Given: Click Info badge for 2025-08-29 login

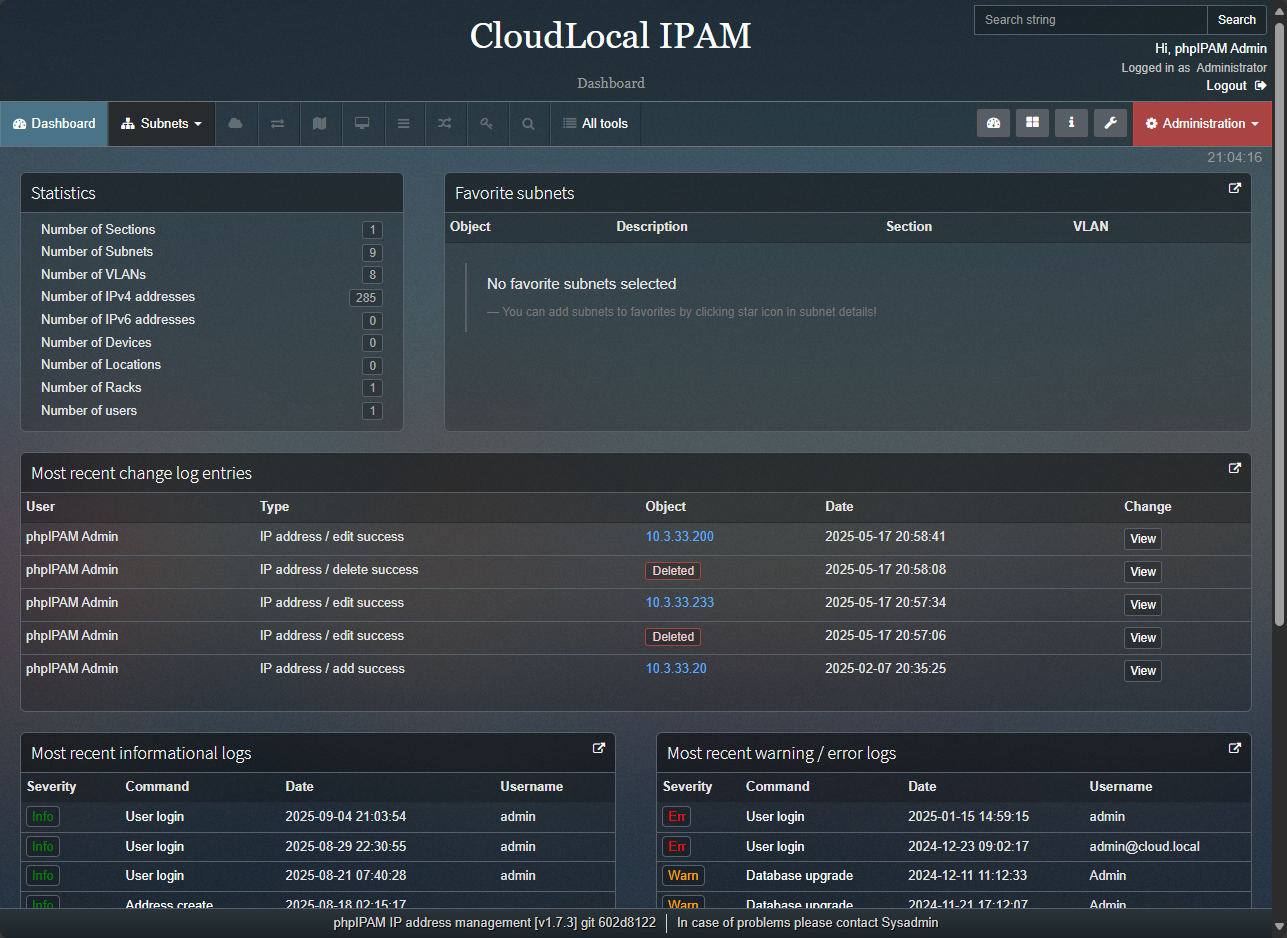Looking at the screenshot, I should click(43, 847).
